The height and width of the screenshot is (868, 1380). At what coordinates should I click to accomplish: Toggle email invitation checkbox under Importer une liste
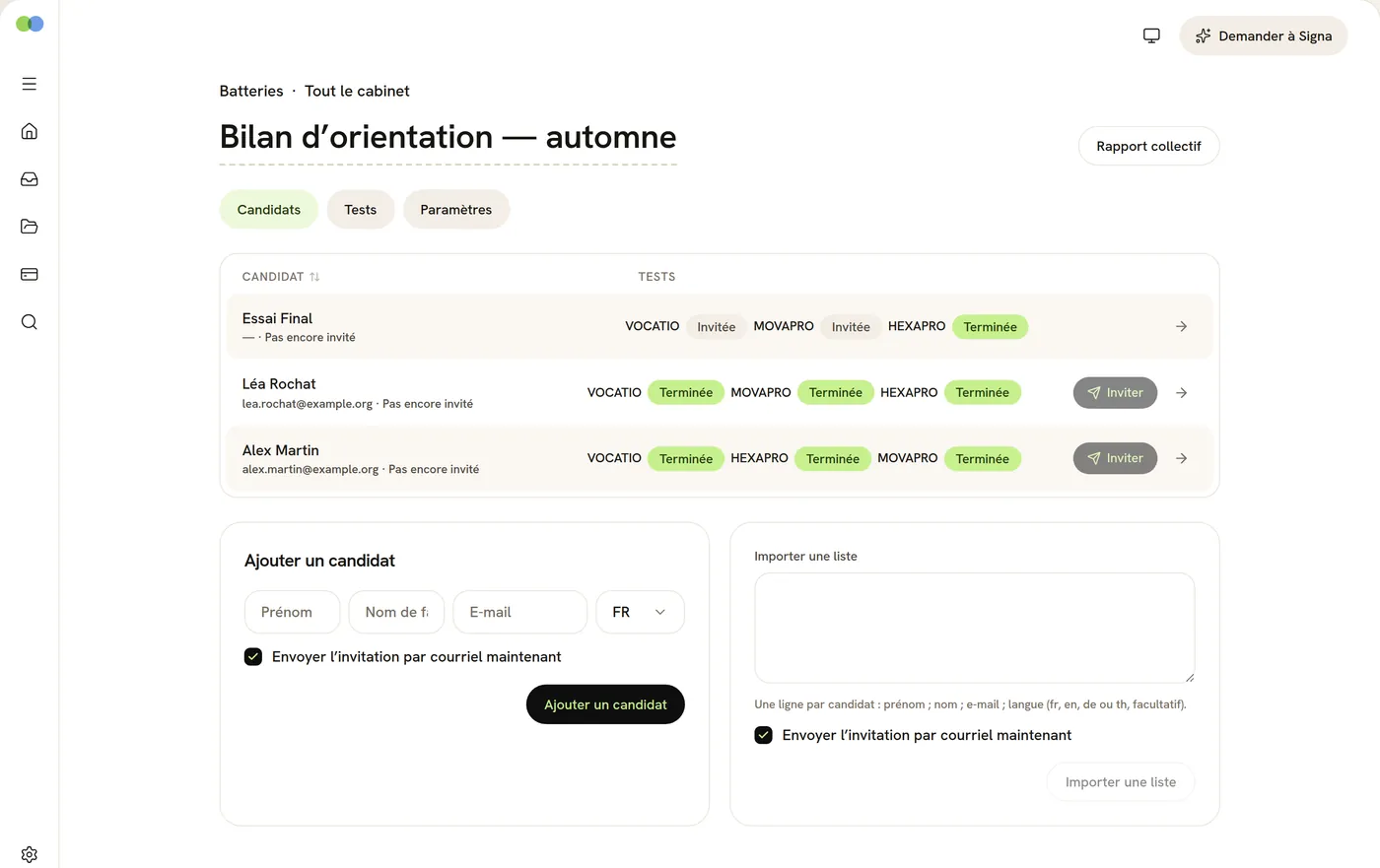[x=763, y=735]
